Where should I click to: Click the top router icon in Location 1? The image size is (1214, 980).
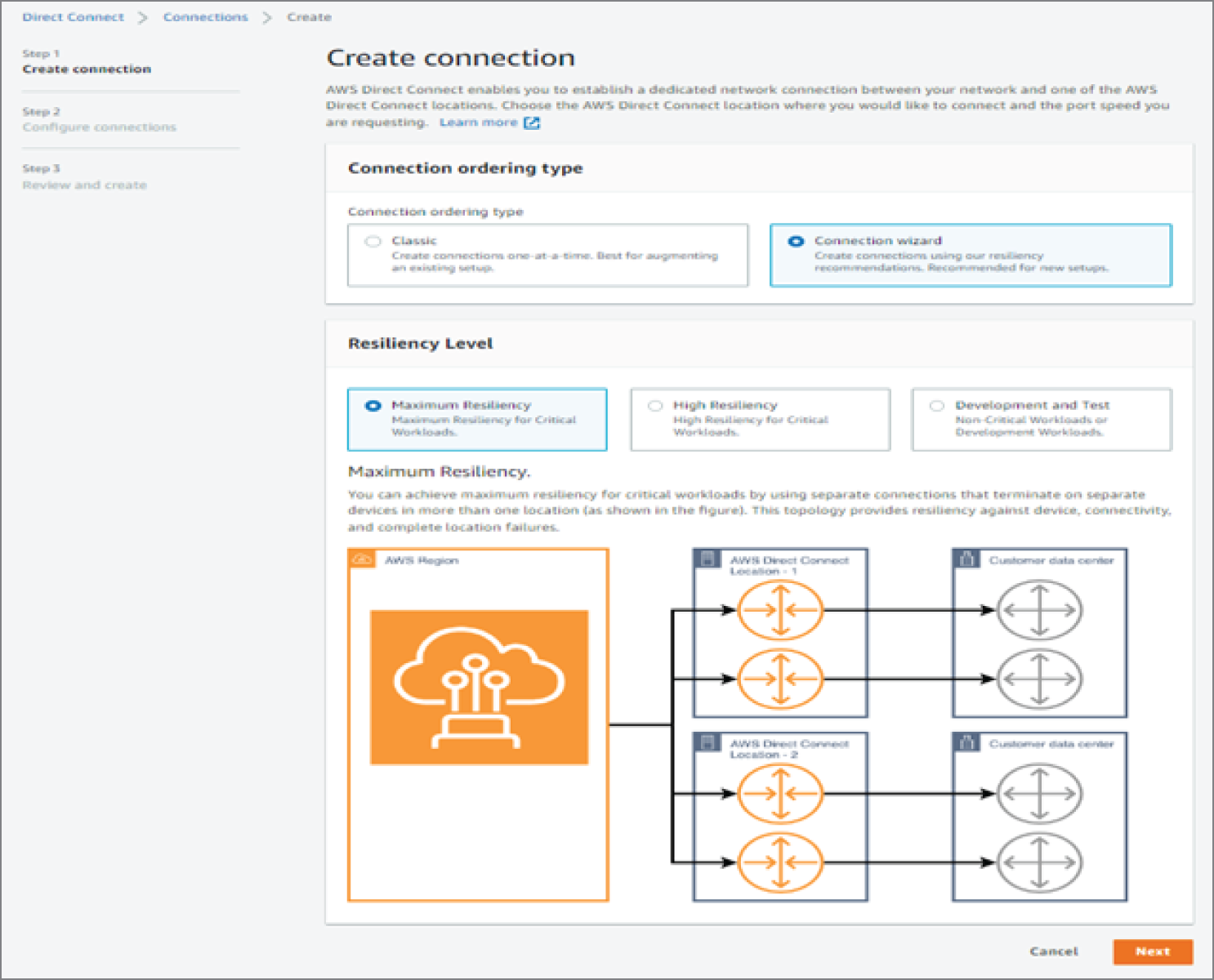(x=780, y=610)
